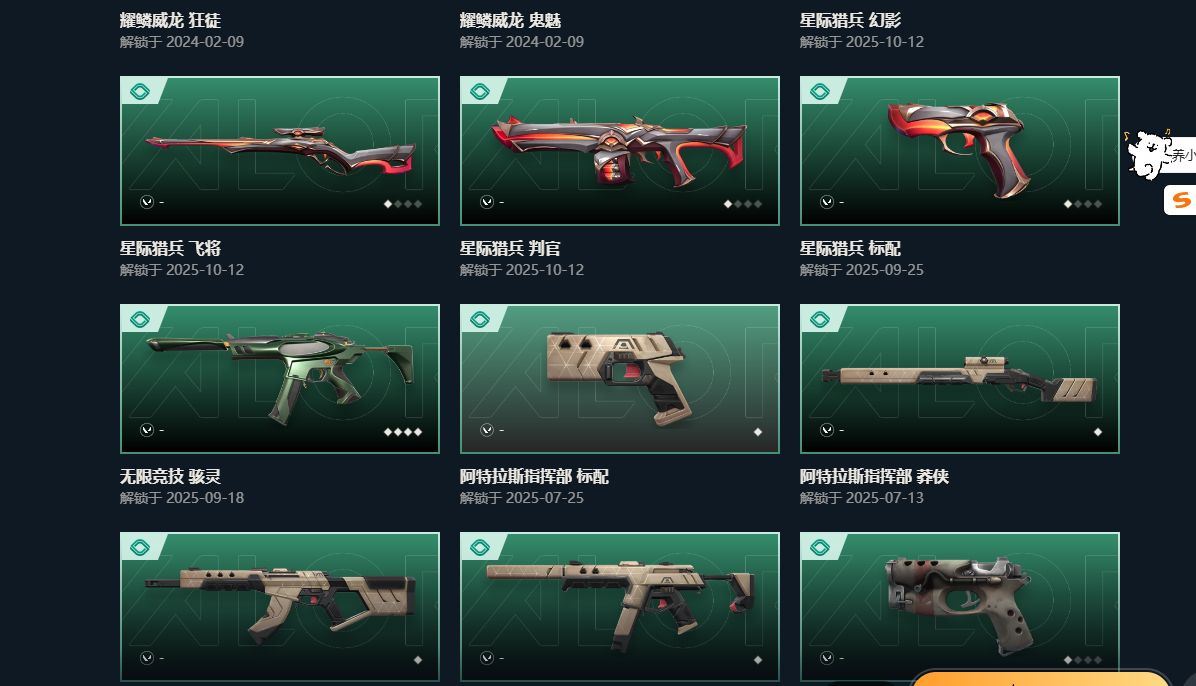Open the 阿特拉斯指挥部 标配 pistol image
Screen dimensions: 1196x686
coord(619,379)
